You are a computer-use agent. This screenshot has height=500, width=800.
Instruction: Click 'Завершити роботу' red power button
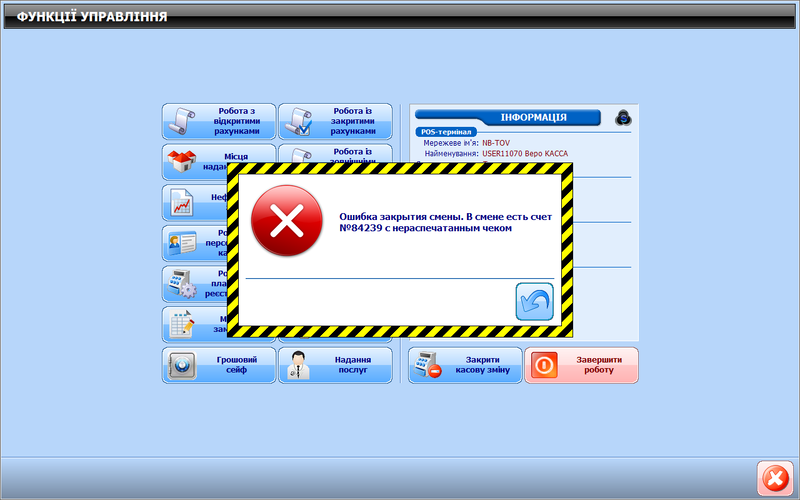pyautogui.click(x=582, y=366)
